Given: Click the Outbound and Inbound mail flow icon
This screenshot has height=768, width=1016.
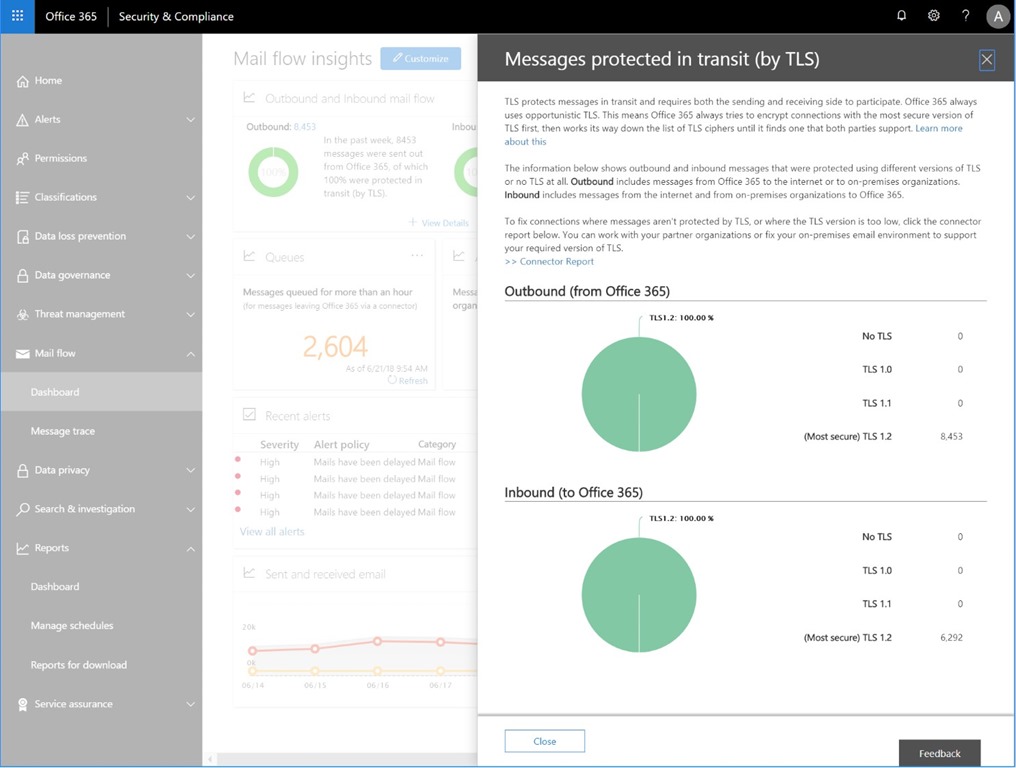Looking at the screenshot, I should click(249, 97).
